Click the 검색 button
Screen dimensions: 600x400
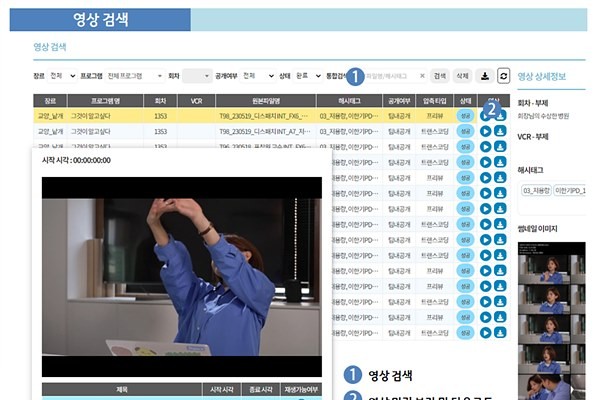coord(439,76)
